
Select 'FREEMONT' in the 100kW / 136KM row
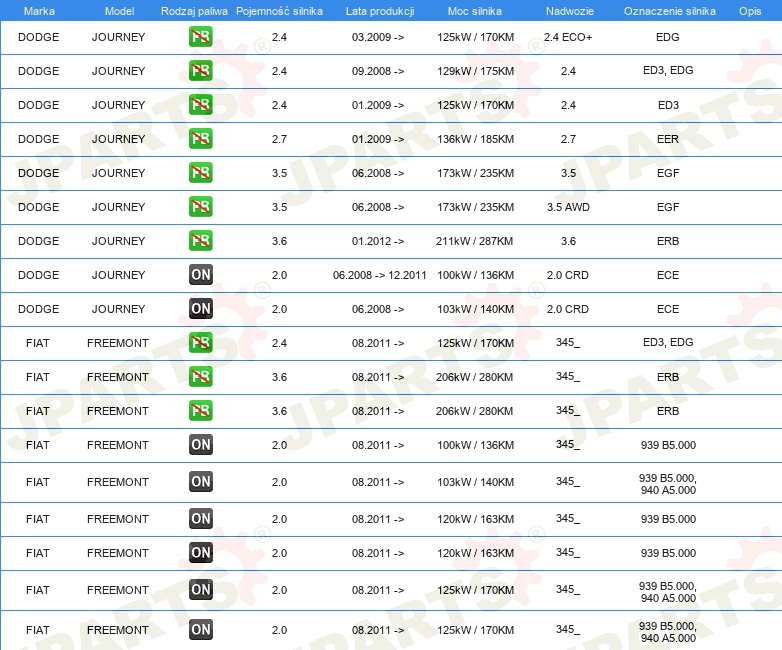(118, 445)
